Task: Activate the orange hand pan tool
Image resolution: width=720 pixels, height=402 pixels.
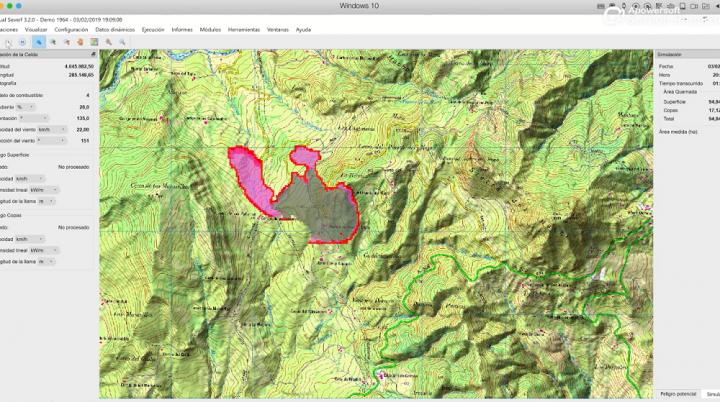Action: pos(80,42)
